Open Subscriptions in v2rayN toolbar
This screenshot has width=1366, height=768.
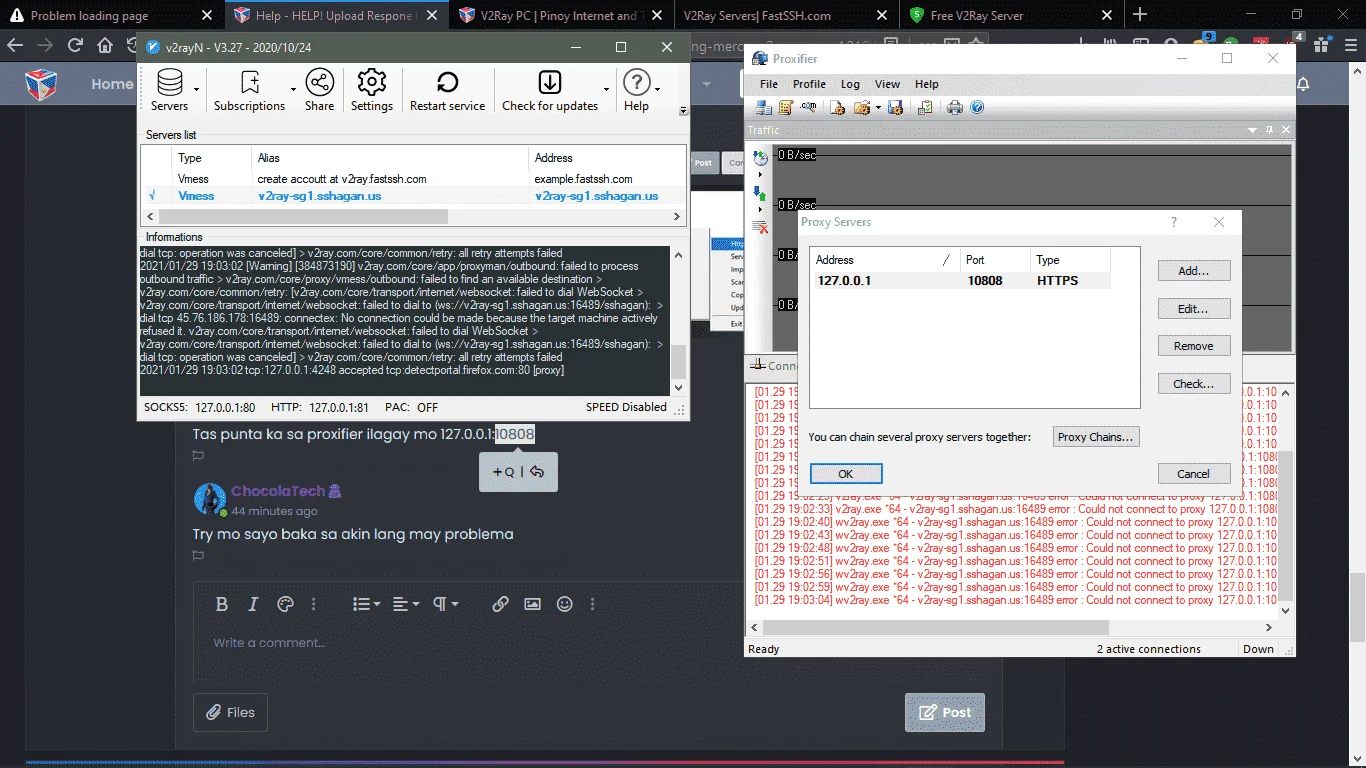click(x=249, y=90)
